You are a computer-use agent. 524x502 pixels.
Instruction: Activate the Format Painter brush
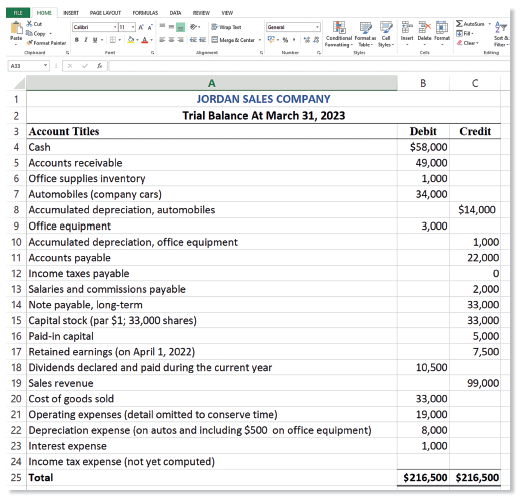pyautogui.click(x=29, y=42)
